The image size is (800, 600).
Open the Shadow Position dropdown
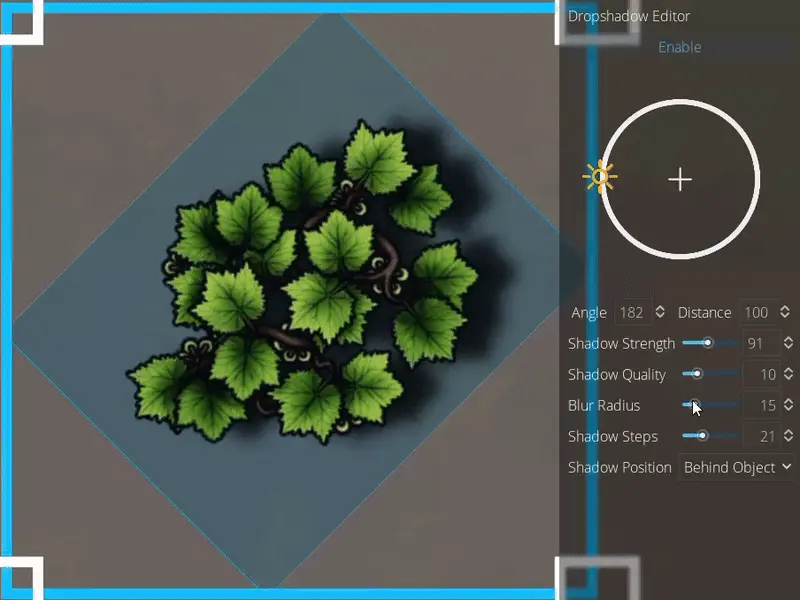pyautogui.click(x=736, y=467)
